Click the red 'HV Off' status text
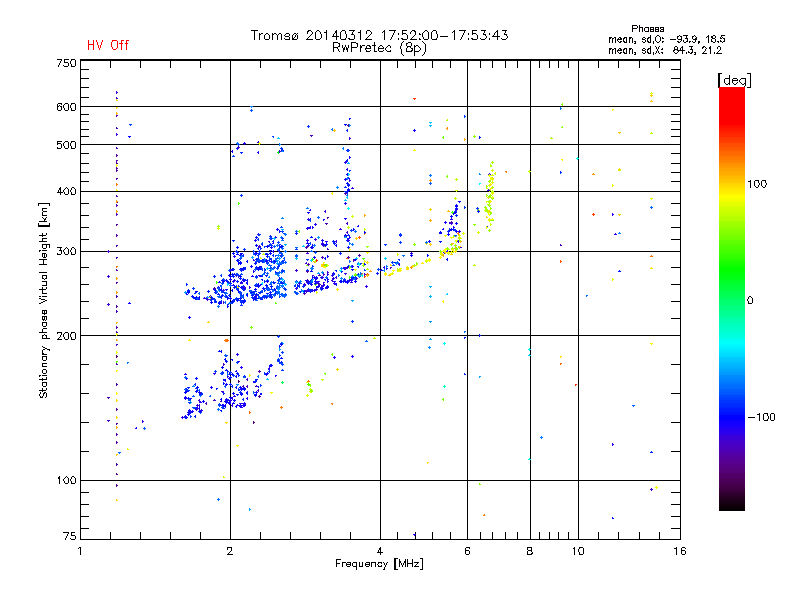The width and height of the screenshot is (800, 600). 108,45
